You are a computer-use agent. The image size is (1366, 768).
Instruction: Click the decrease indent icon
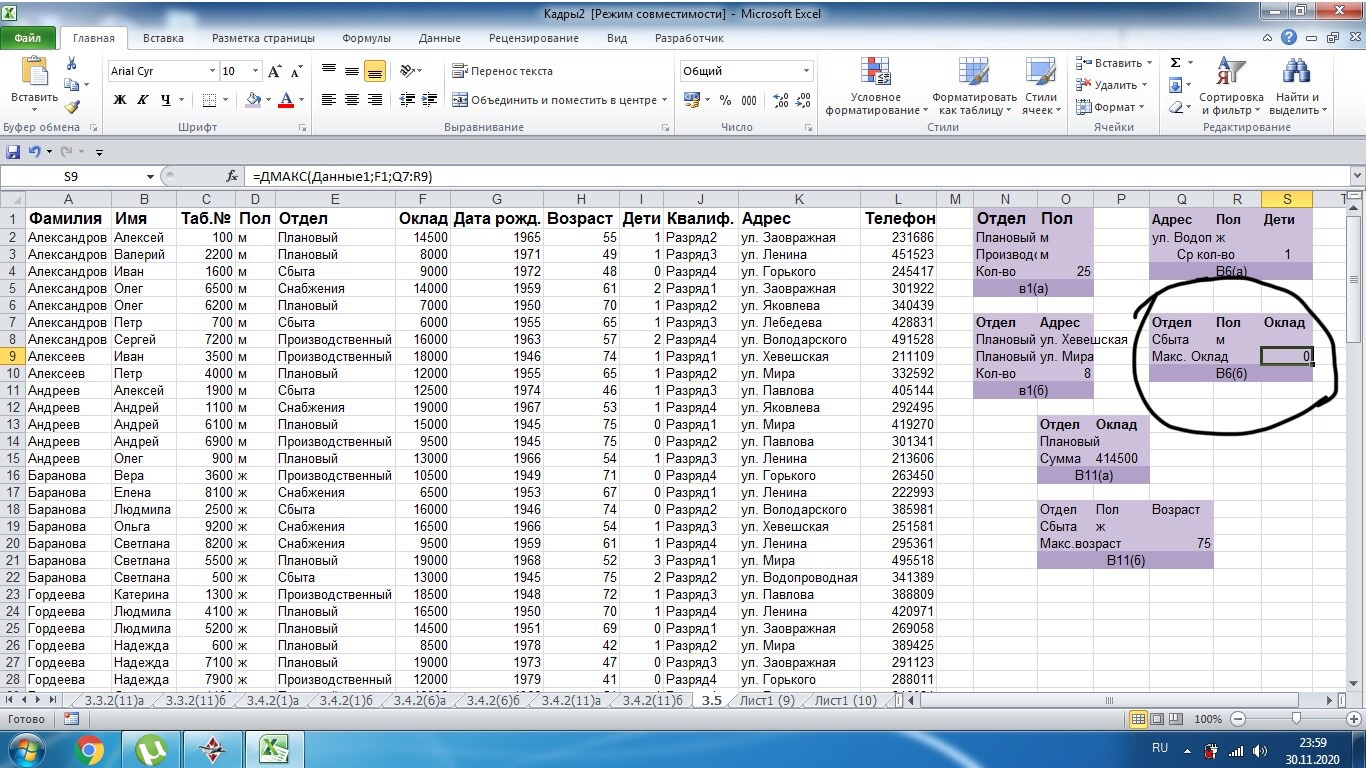(x=406, y=100)
